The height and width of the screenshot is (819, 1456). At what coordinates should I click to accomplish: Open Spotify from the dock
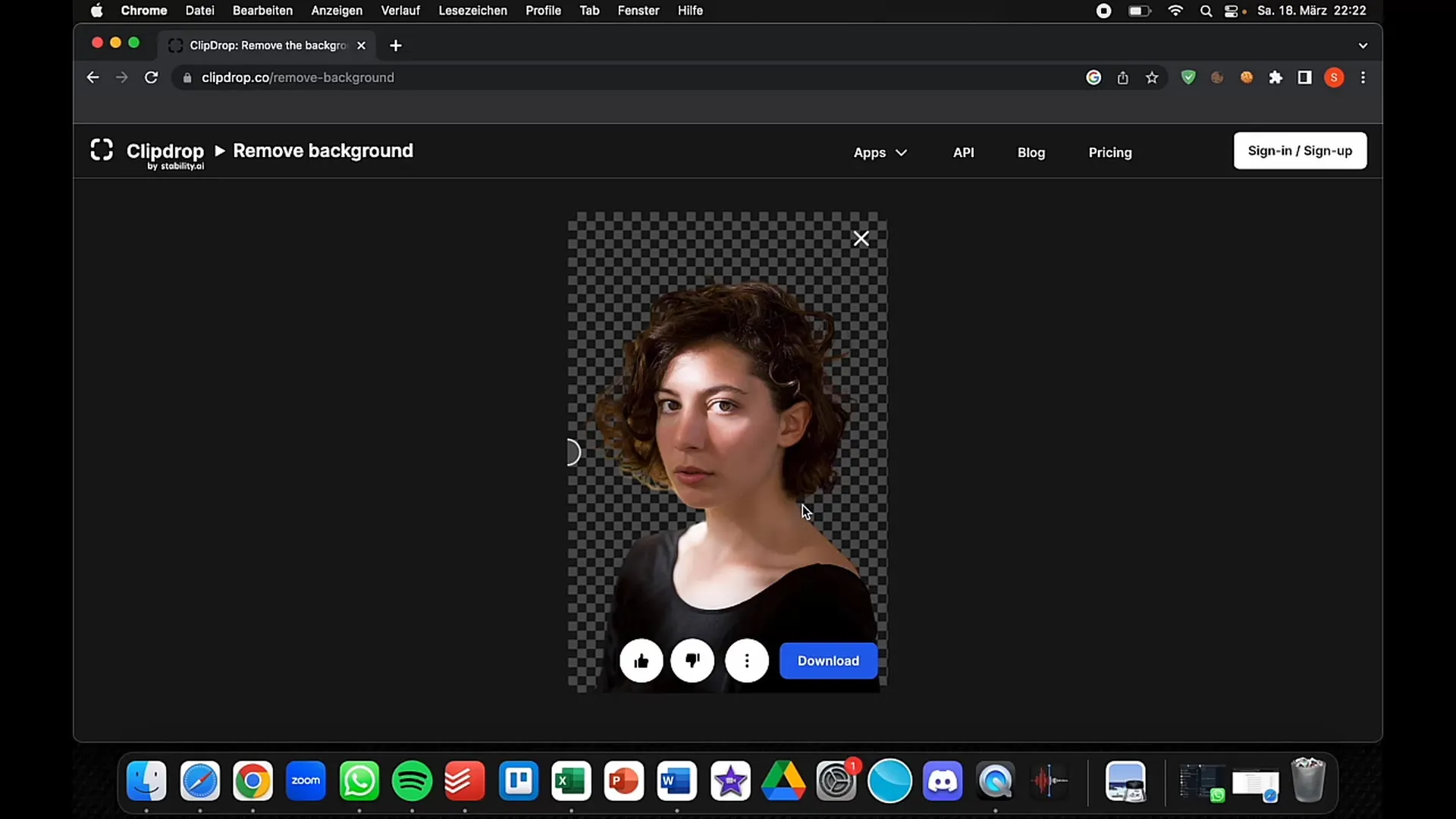click(412, 781)
